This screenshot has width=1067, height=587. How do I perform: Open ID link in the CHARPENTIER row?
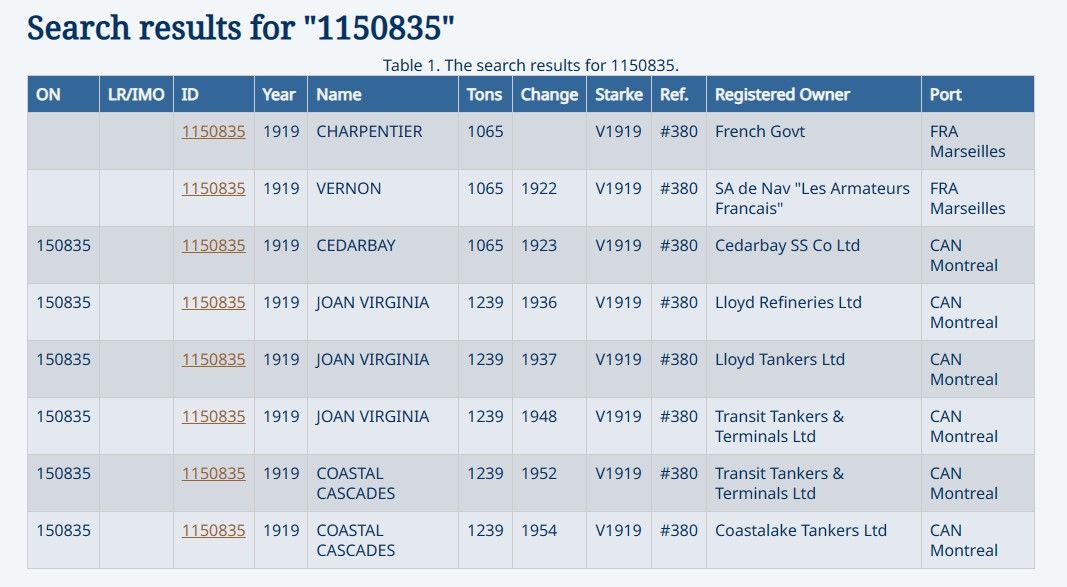pyautogui.click(x=213, y=131)
